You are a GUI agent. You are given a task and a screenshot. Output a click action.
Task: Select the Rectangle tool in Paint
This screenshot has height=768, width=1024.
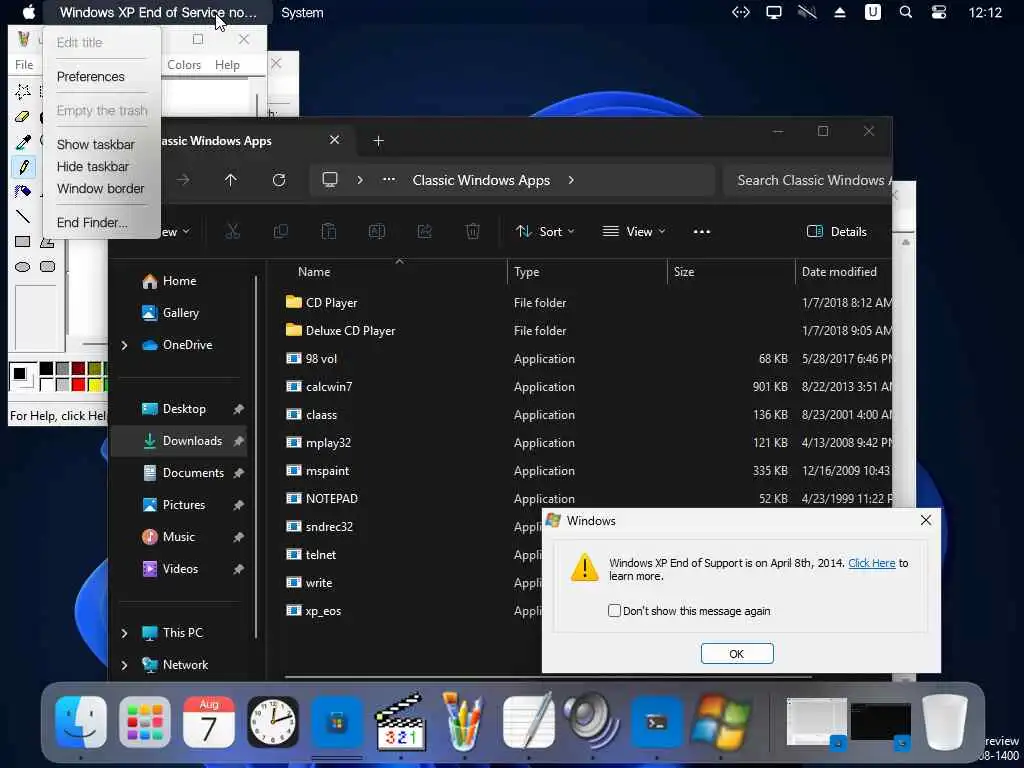23,242
